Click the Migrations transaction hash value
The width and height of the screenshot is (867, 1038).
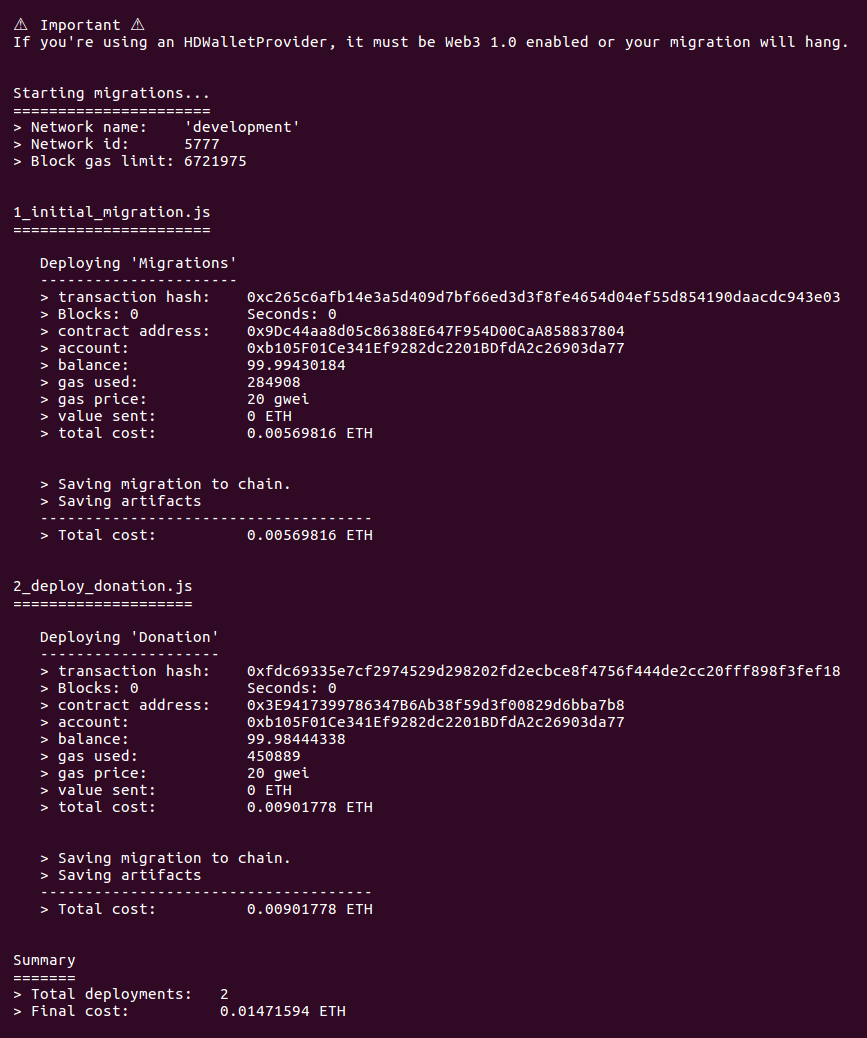[x=543, y=297]
